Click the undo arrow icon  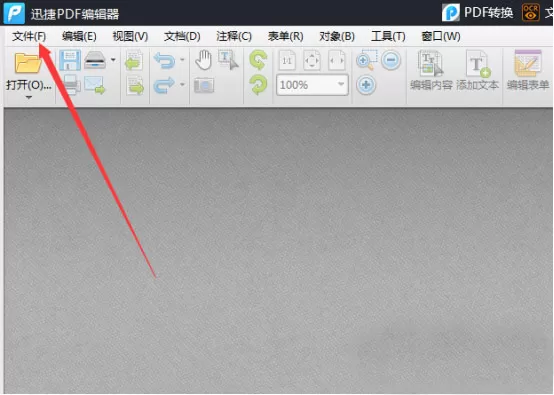coord(165,60)
